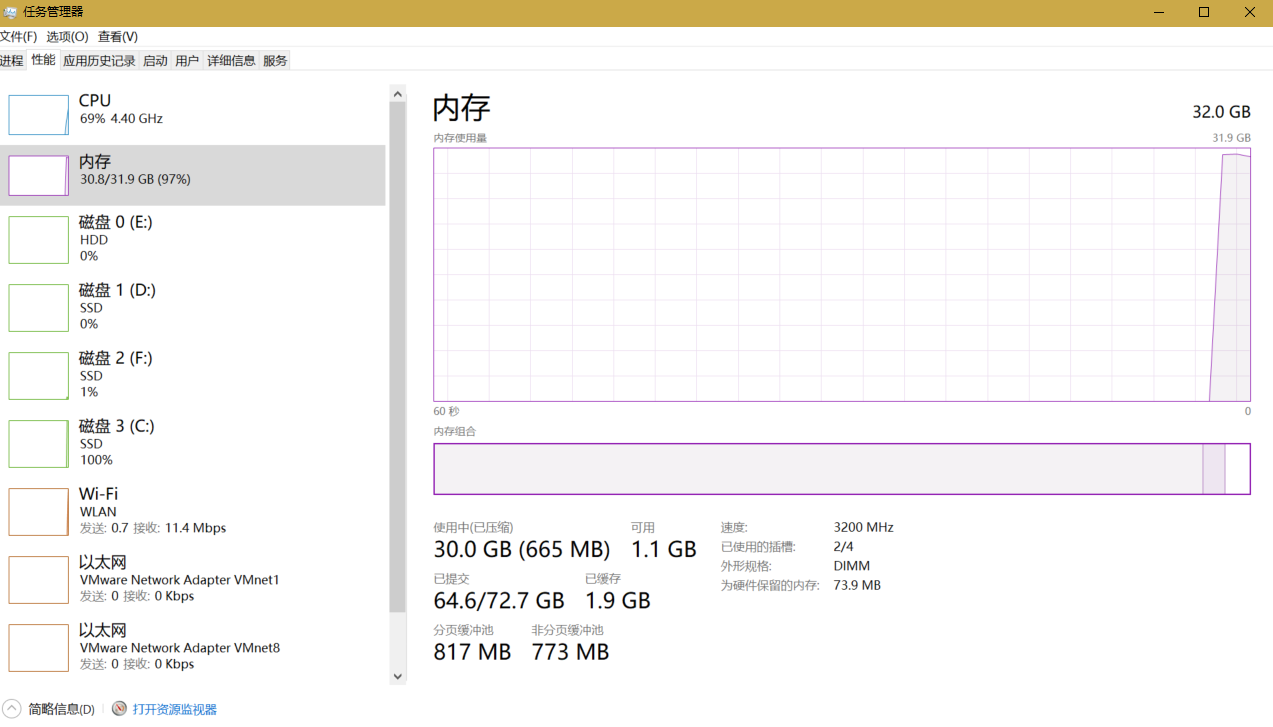This screenshot has width=1273, height=727.
Task: Click the 内存组合 composition bar
Action: pyautogui.click(x=842, y=469)
